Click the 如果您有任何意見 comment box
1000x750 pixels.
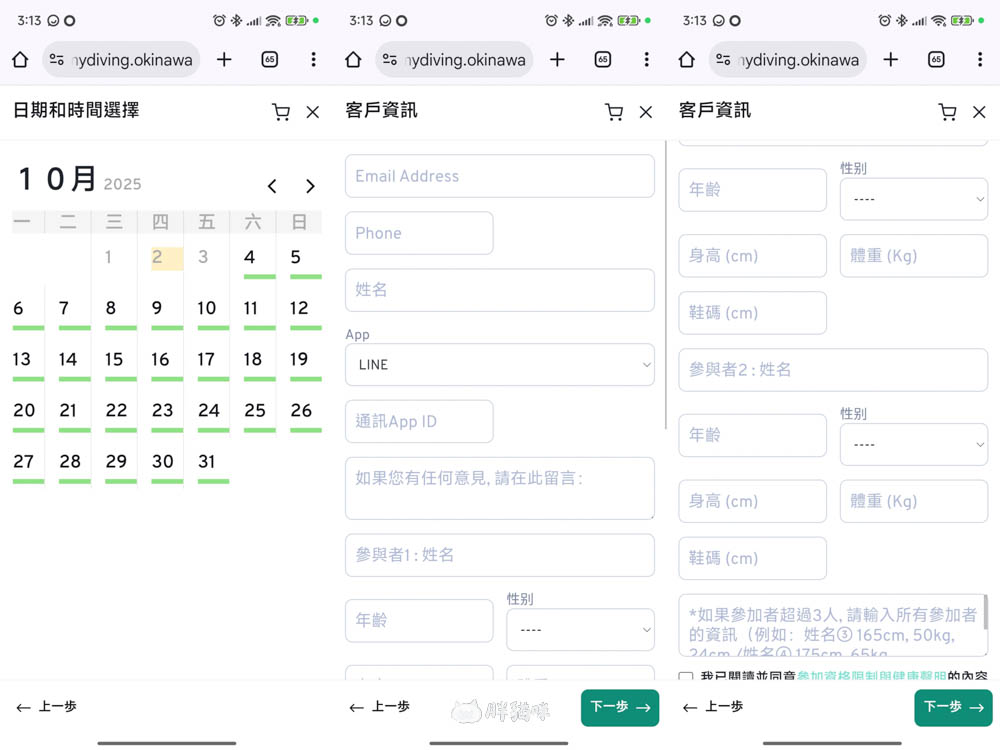pos(499,488)
